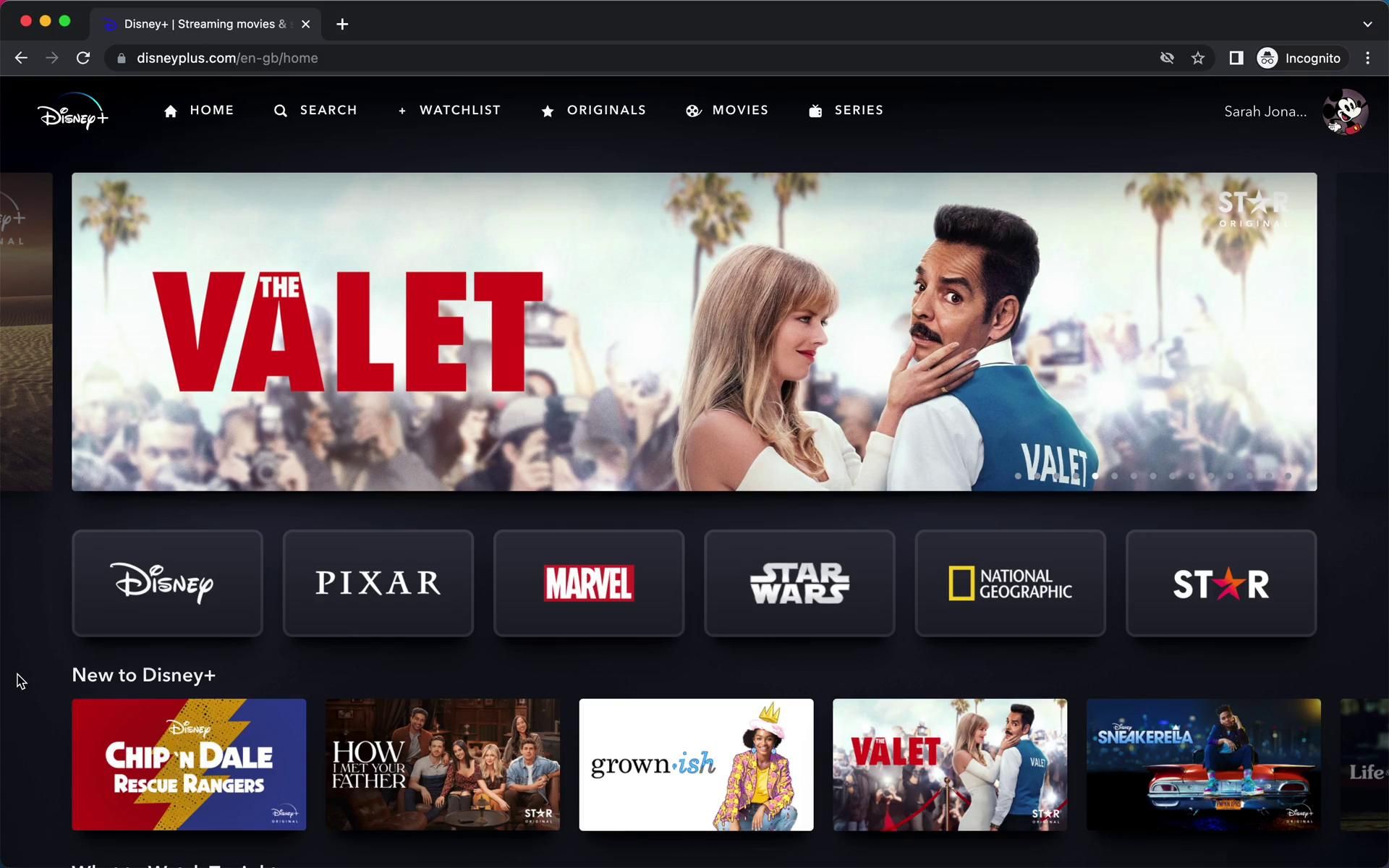Open the Star Wars brand tile
Image resolution: width=1389 pixels, height=868 pixels.
(799, 583)
